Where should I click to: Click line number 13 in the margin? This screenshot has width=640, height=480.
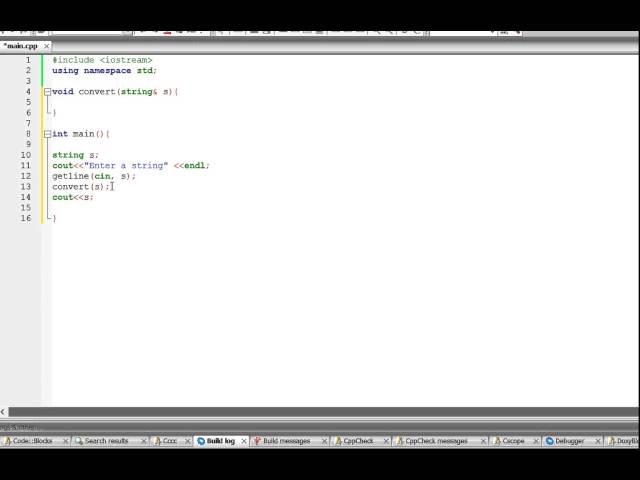point(26,187)
